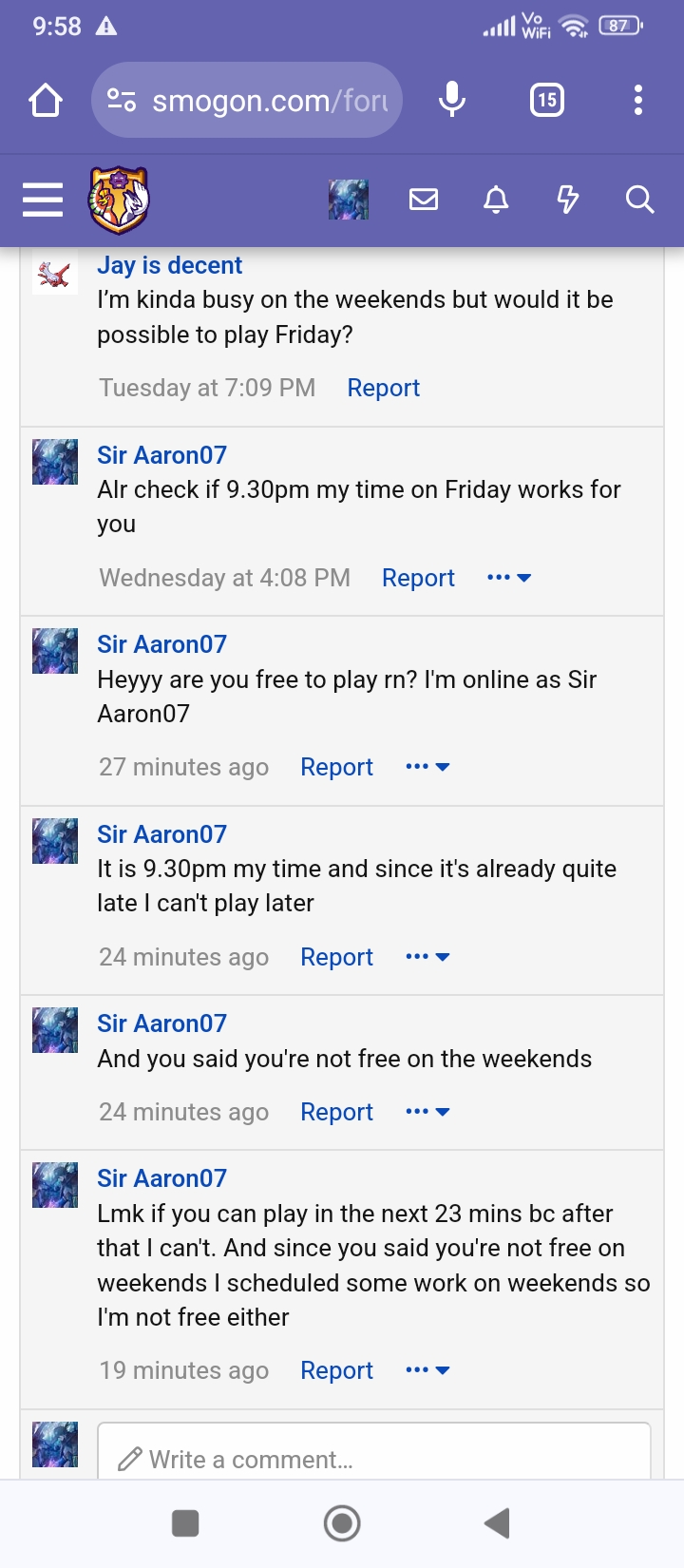Tap the Smogon logo crest
This screenshot has width=684, height=1568.
119,200
